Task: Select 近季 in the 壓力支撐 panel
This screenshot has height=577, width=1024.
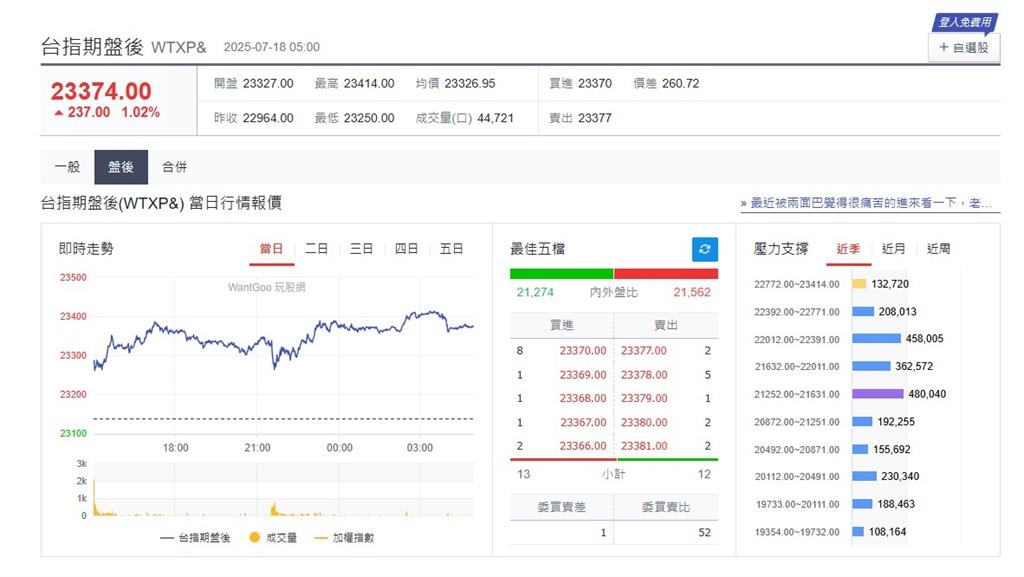Action: tap(848, 249)
